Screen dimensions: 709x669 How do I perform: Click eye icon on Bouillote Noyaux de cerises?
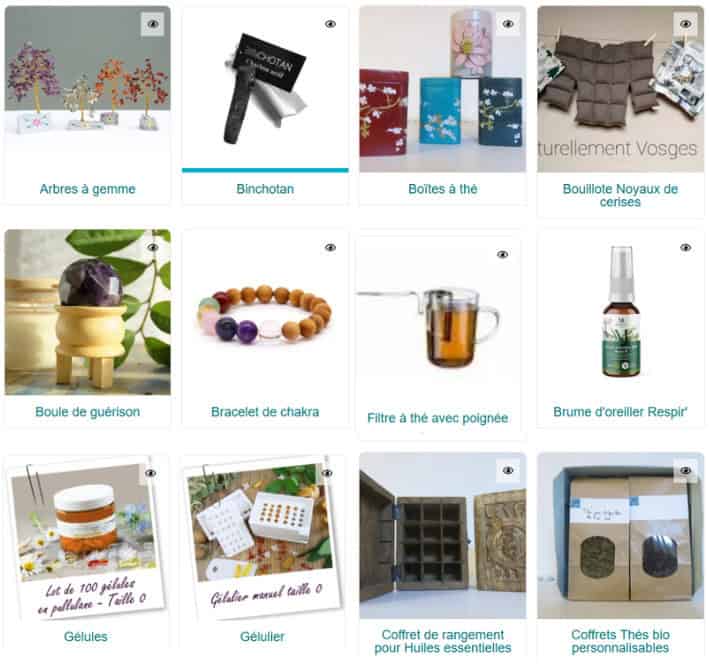point(686,24)
